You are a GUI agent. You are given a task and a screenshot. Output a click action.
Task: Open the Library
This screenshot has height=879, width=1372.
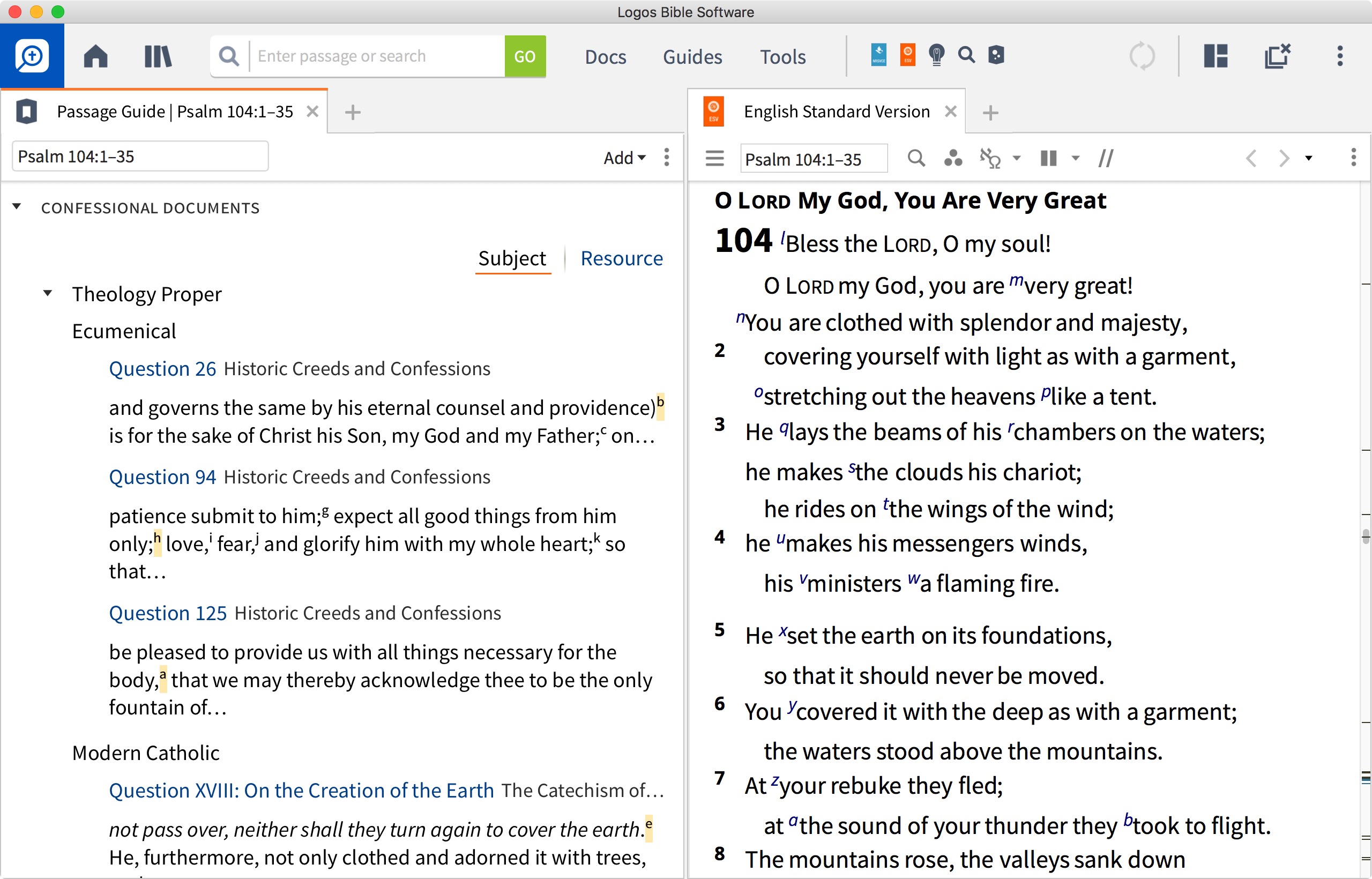158,56
